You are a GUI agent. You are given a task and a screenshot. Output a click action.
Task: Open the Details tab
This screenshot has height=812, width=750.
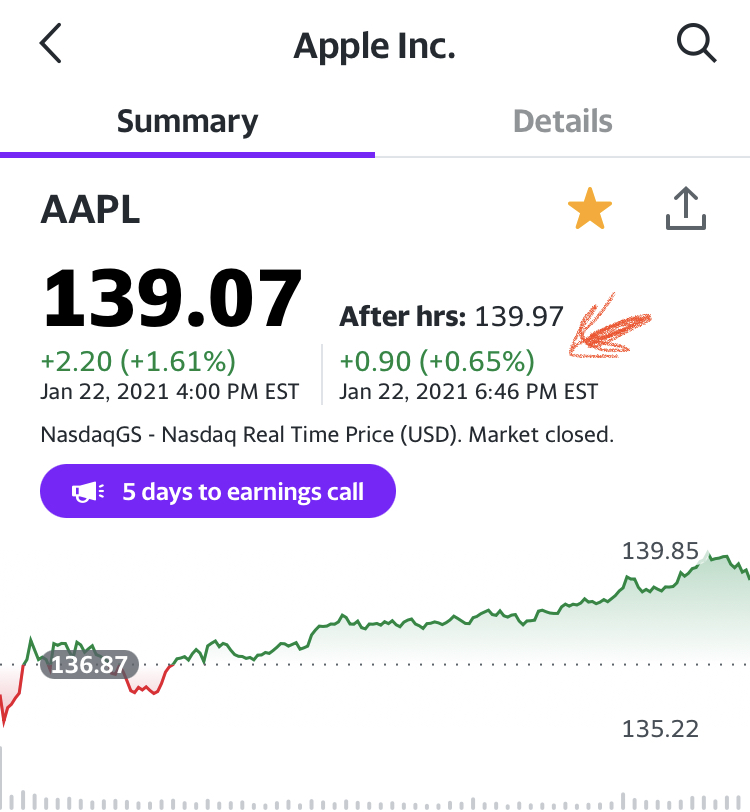click(562, 122)
